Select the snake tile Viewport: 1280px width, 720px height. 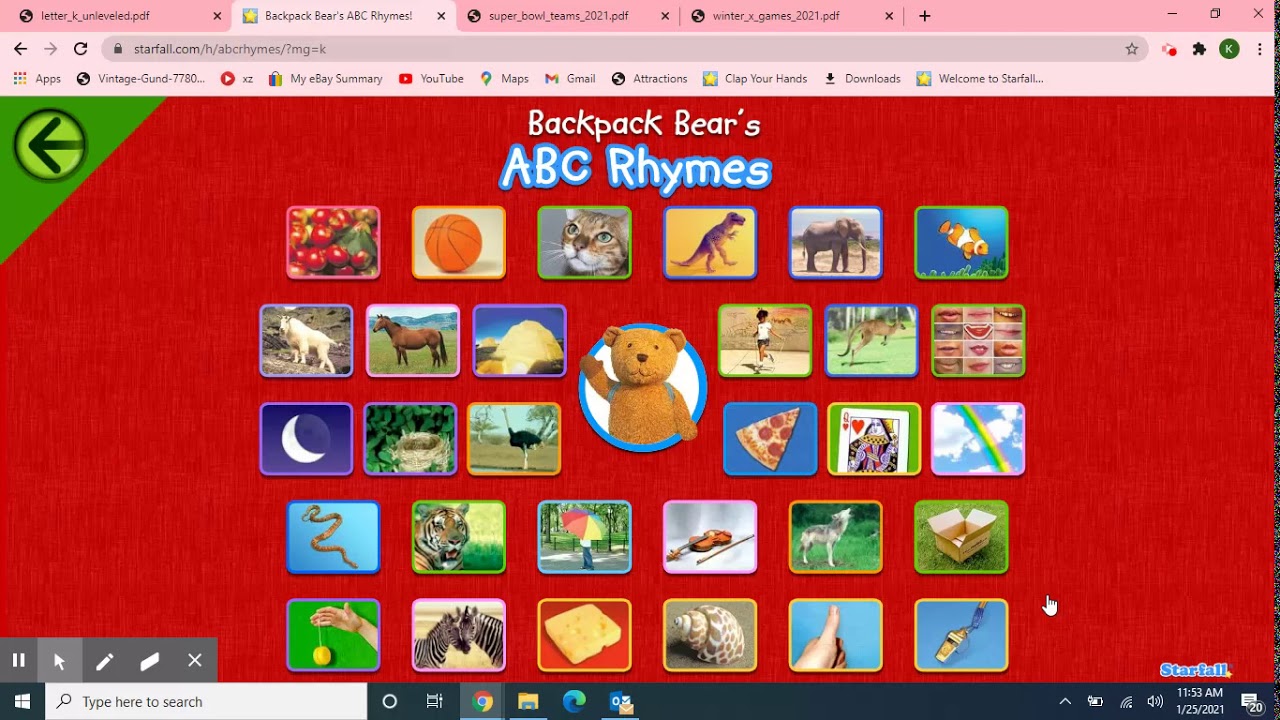pyautogui.click(x=333, y=537)
